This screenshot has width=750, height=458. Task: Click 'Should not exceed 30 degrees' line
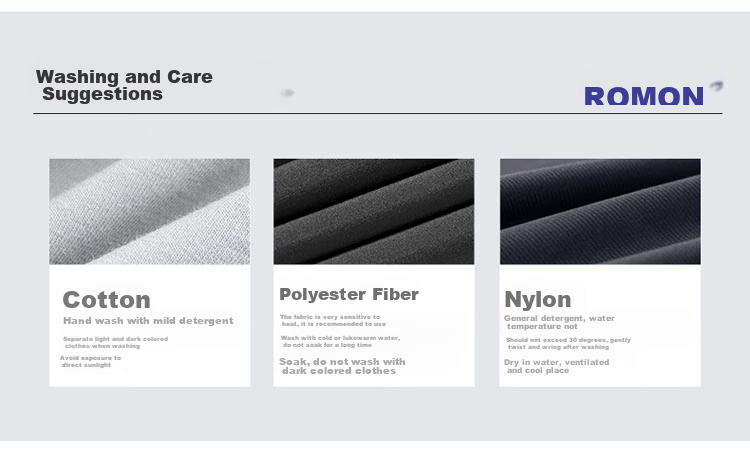pyautogui.click(x=568, y=343)
